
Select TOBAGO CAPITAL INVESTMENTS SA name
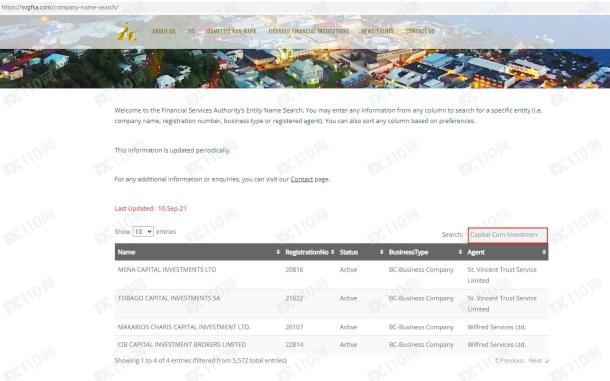click(169, 298)
